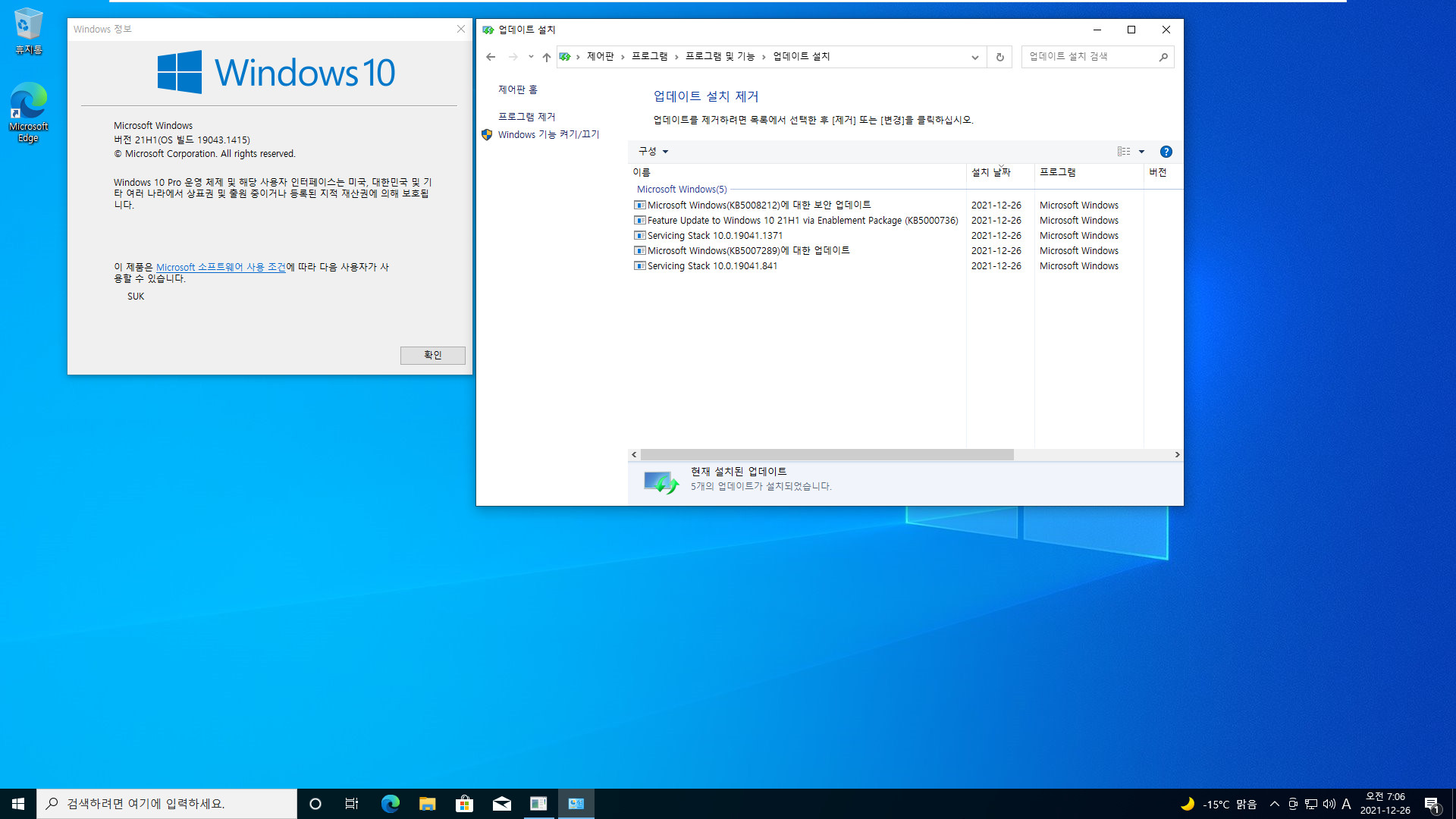Open the Microsoft Edge desktop shortcut

point(28,112)
